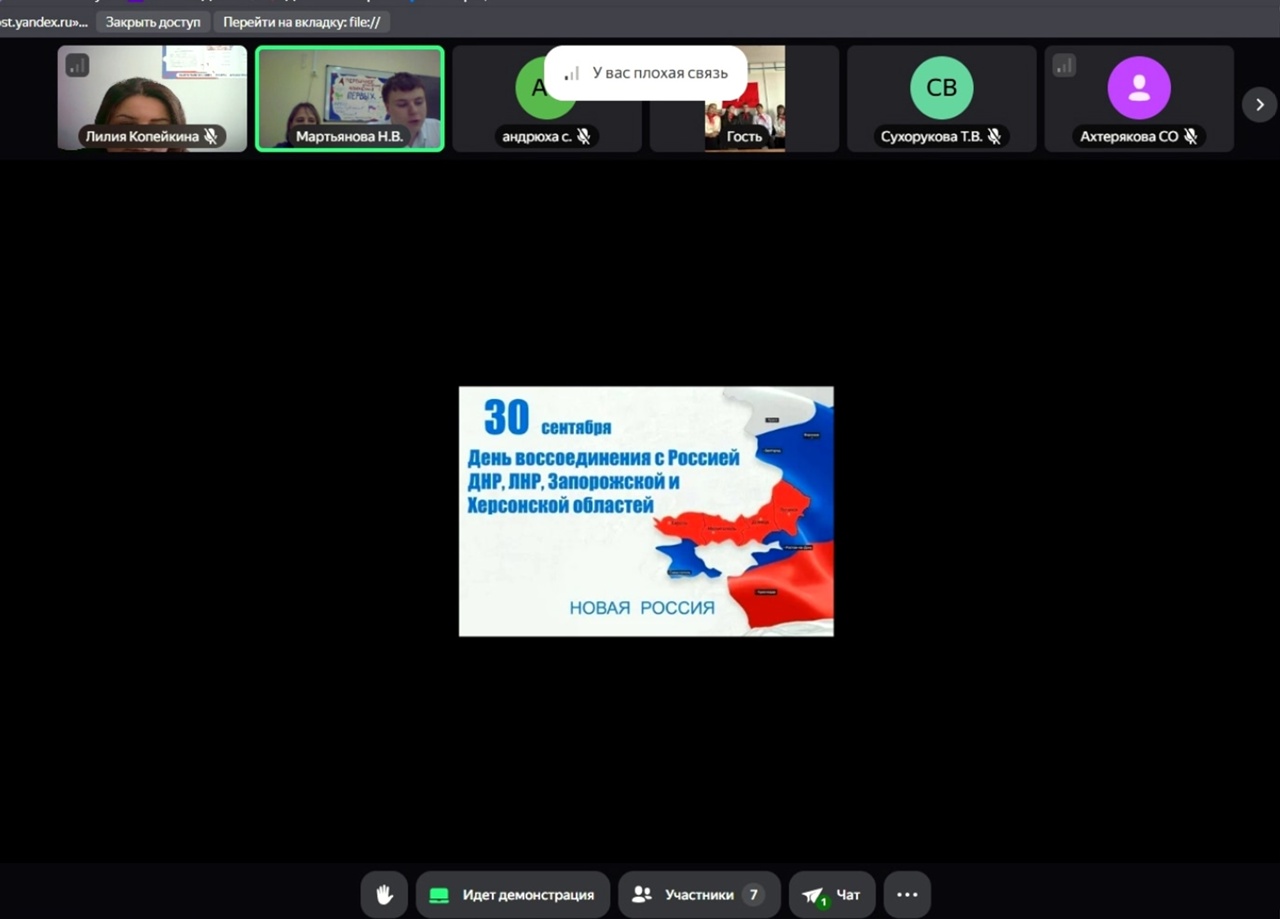Click connection signal icon on Лилия Копейкина tile

pos(77,66)
